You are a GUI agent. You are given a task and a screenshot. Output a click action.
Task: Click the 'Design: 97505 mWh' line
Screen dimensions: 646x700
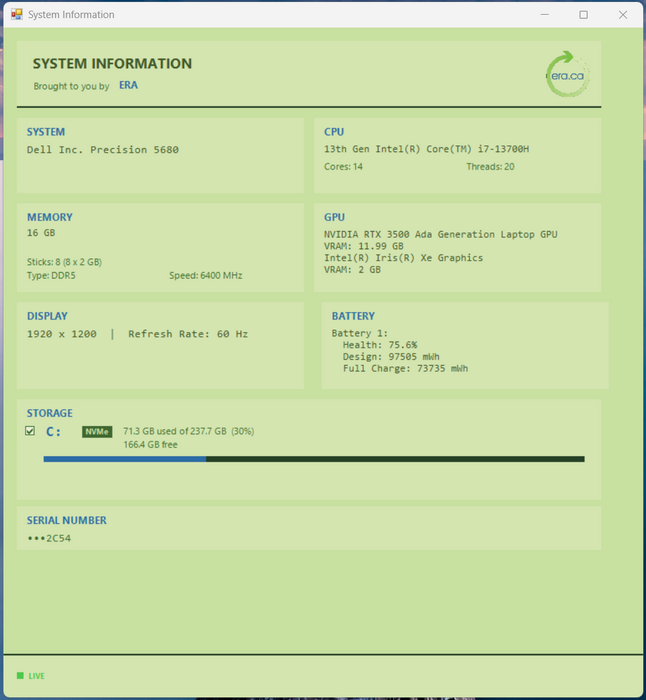click(x=391, y=357)
